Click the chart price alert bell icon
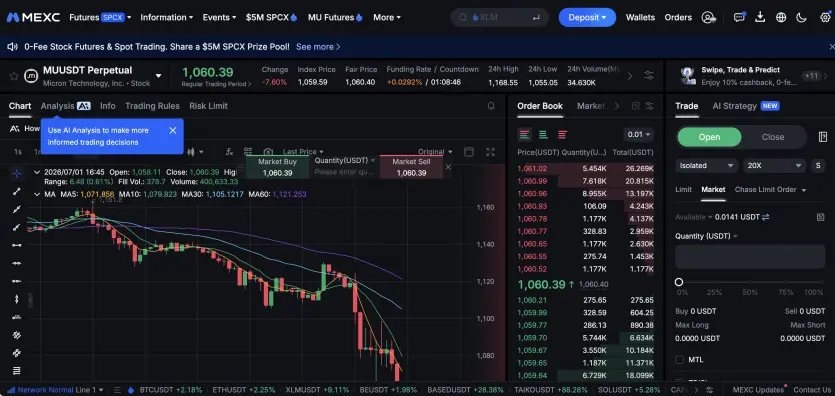This screenshot has width=835, height=396. click(x=491, y=106)
